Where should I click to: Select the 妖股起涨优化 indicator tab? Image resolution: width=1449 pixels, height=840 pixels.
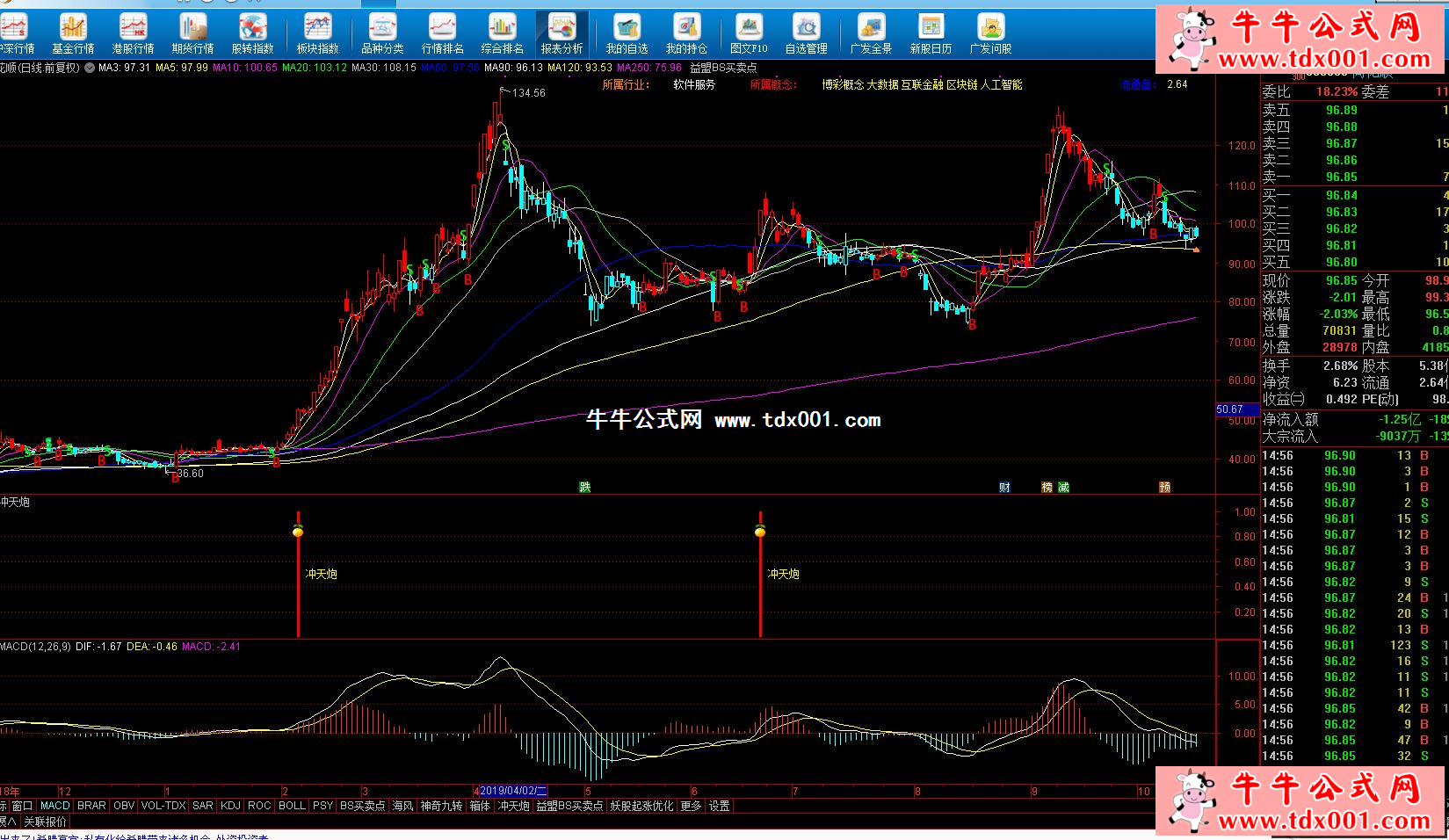coord(641,806)
